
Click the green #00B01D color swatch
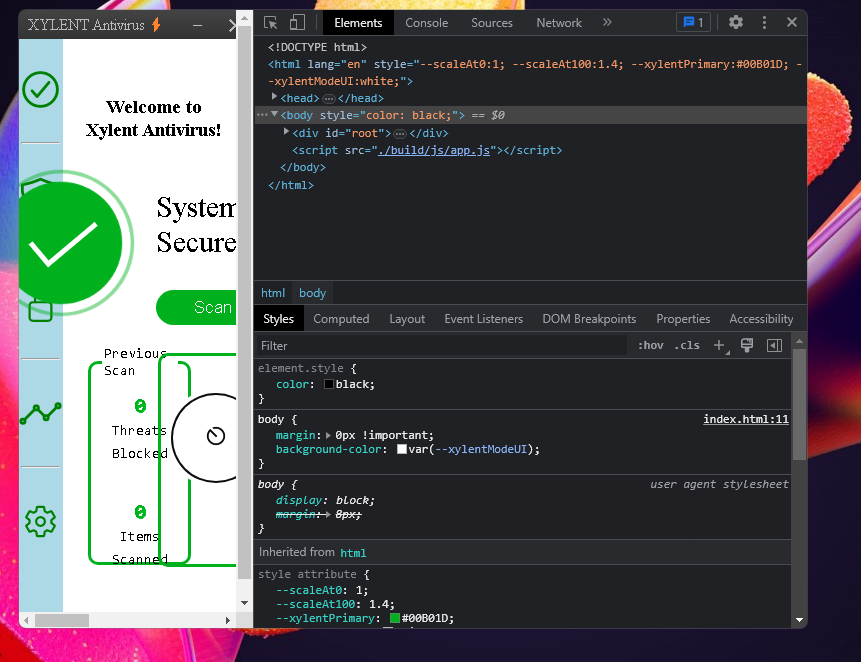395,619
